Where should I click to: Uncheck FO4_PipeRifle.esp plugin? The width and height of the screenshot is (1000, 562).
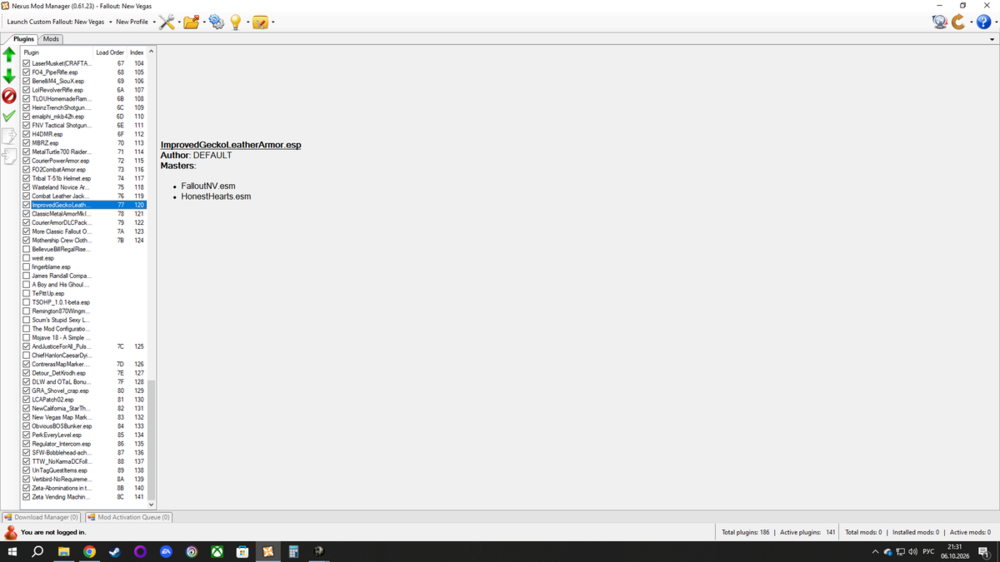pyautogui.click(x=26, y=72)
